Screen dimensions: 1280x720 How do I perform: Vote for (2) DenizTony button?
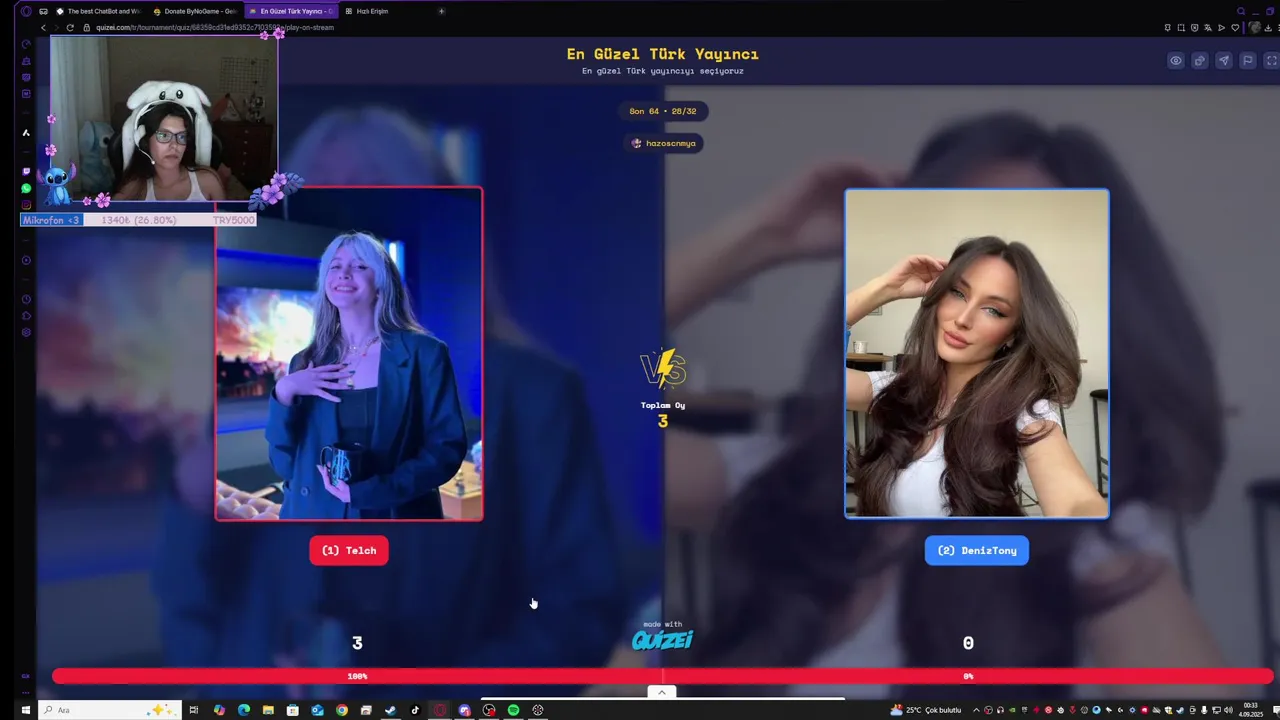coord(976,550)
